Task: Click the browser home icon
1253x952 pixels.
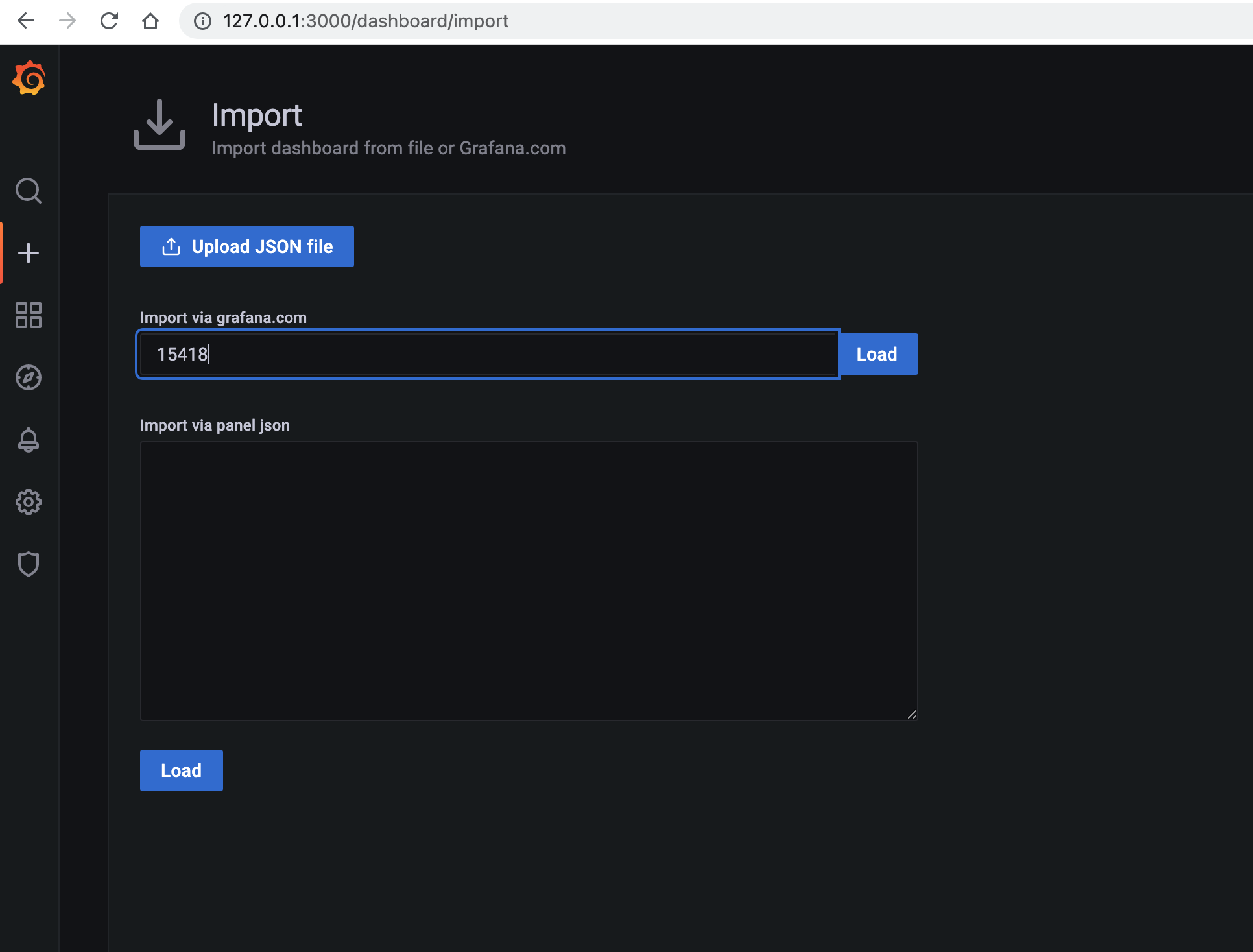Action: tap(150, 20)
